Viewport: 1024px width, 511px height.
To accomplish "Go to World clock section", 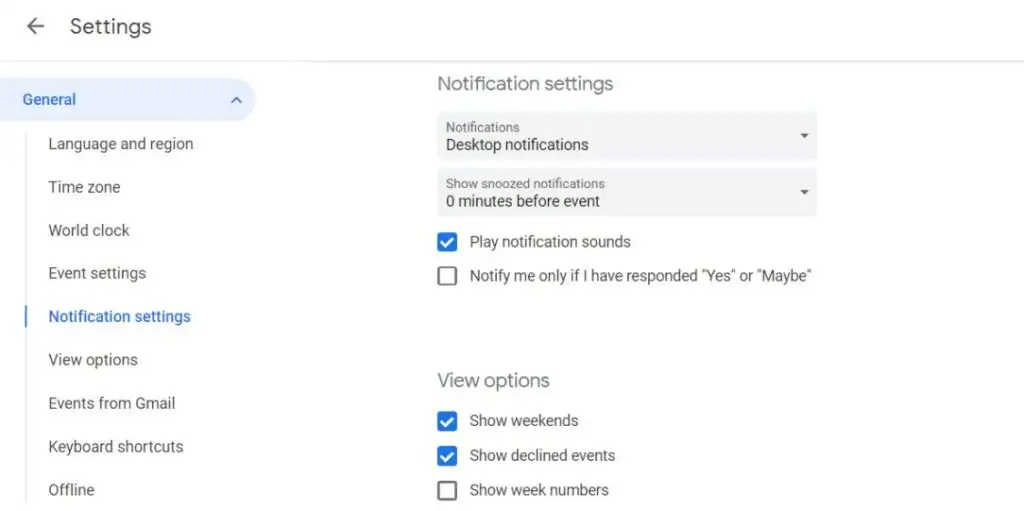I will [89, 230].
